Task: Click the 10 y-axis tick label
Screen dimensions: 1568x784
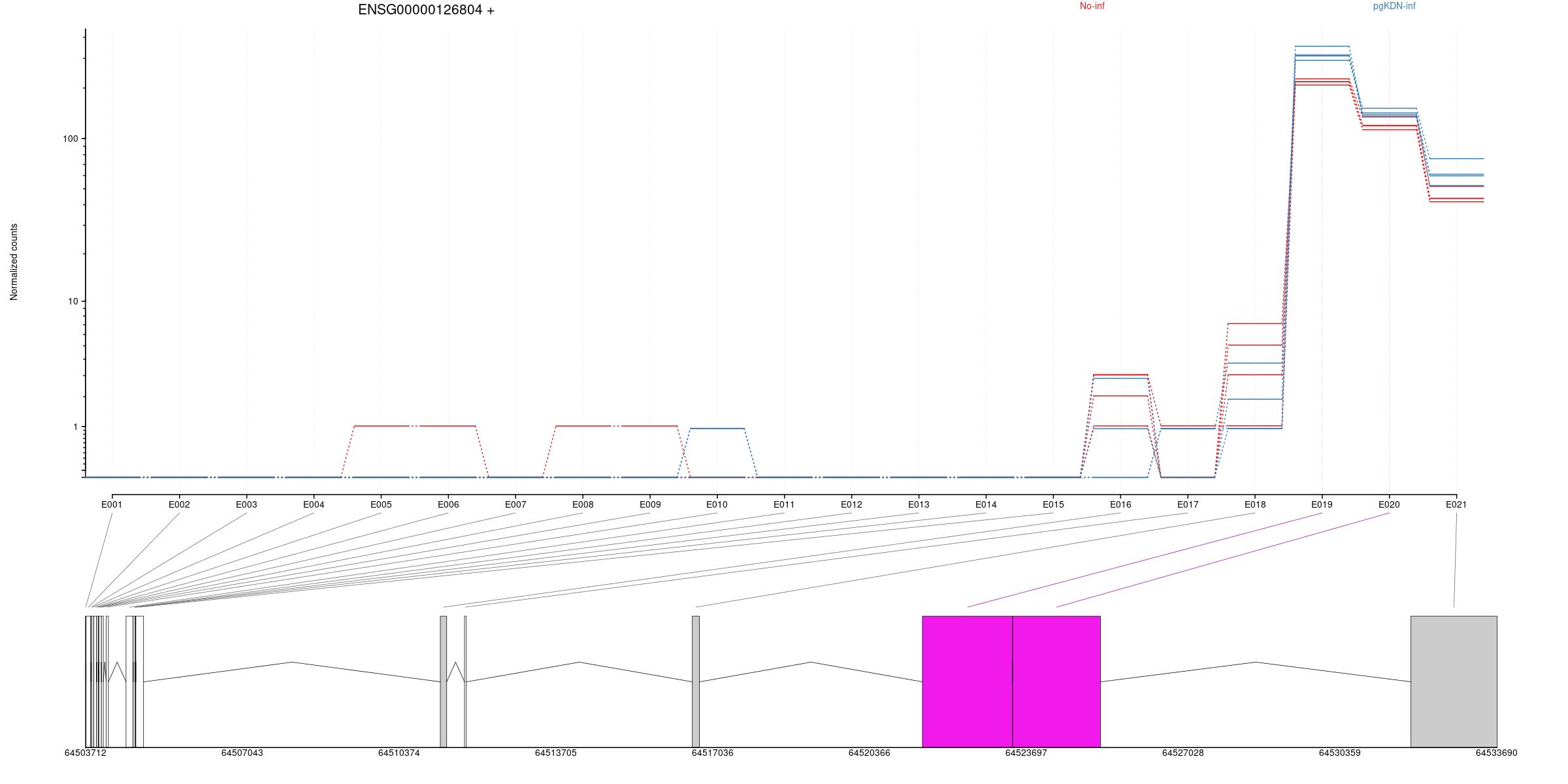Action: [x=72, y=301]
